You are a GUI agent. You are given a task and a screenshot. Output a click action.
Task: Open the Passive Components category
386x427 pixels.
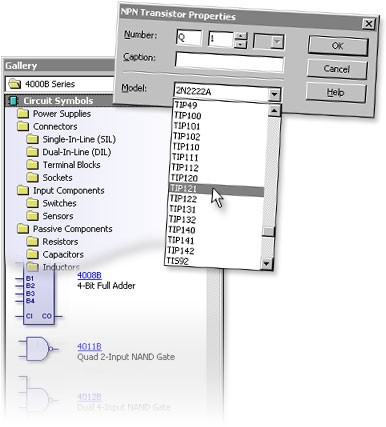72,229
